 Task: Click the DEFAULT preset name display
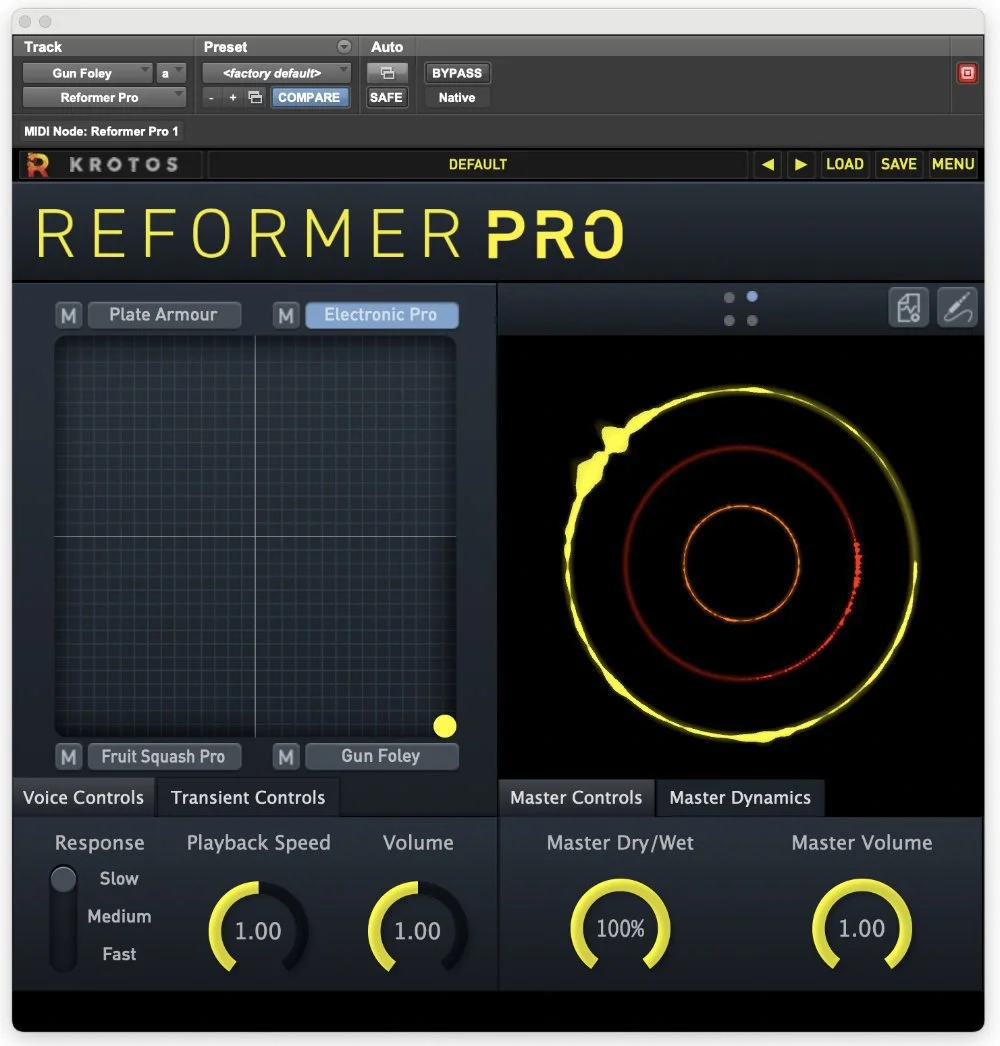coord(478,164)
